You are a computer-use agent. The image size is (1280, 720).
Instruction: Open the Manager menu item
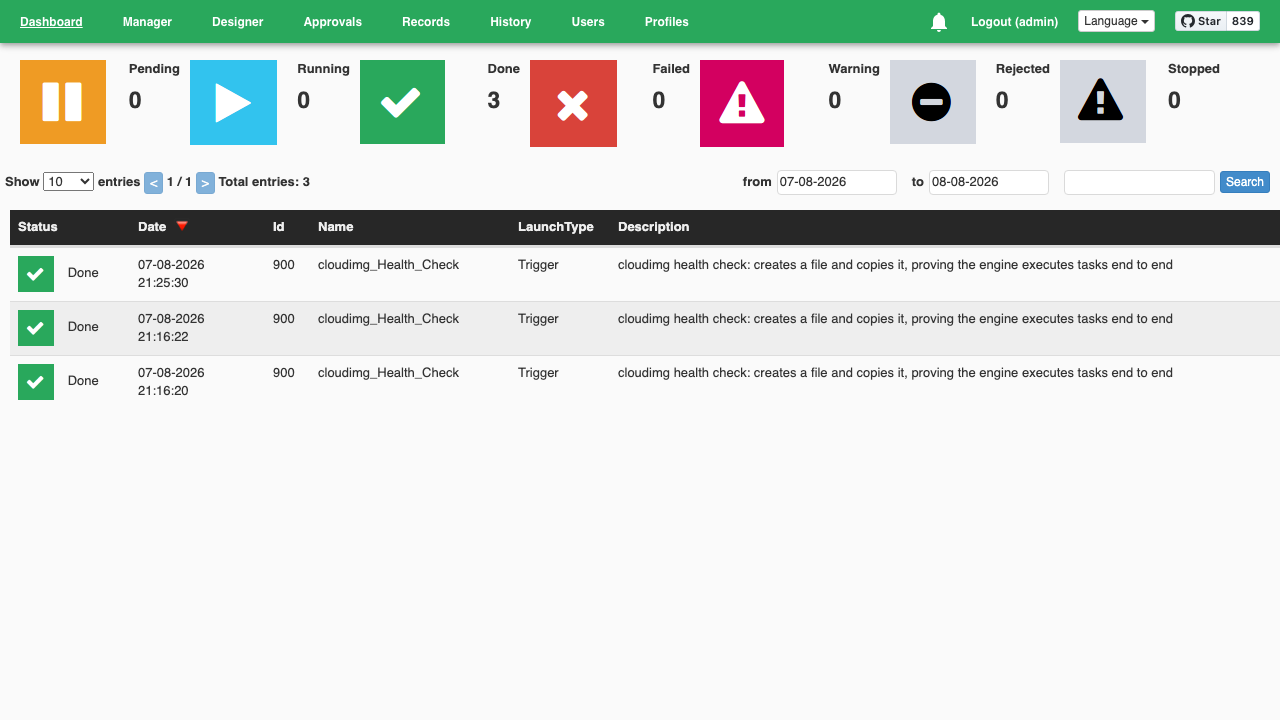[147, 22]
